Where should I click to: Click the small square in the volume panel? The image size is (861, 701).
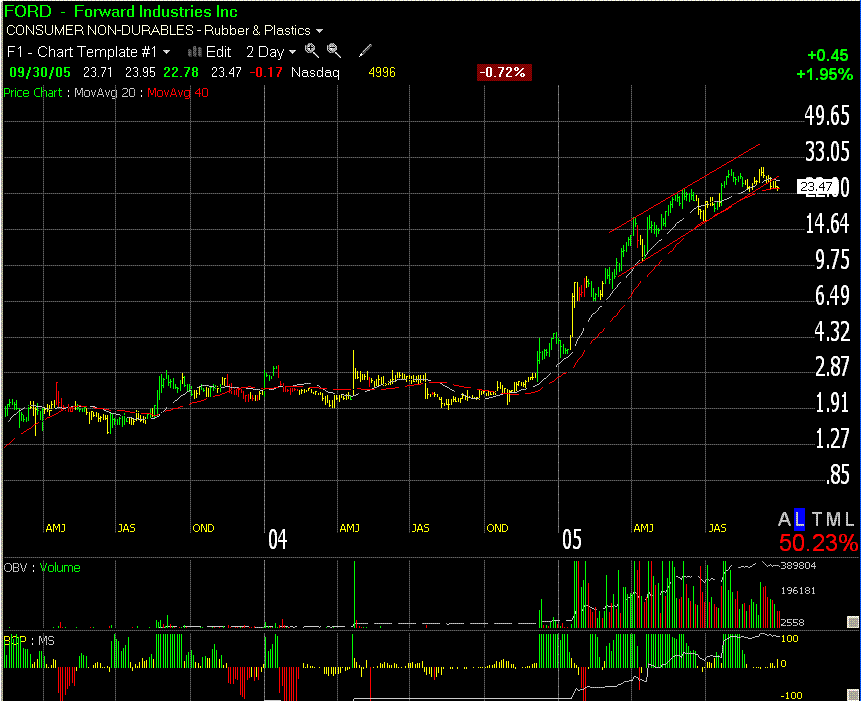[852, 621]
